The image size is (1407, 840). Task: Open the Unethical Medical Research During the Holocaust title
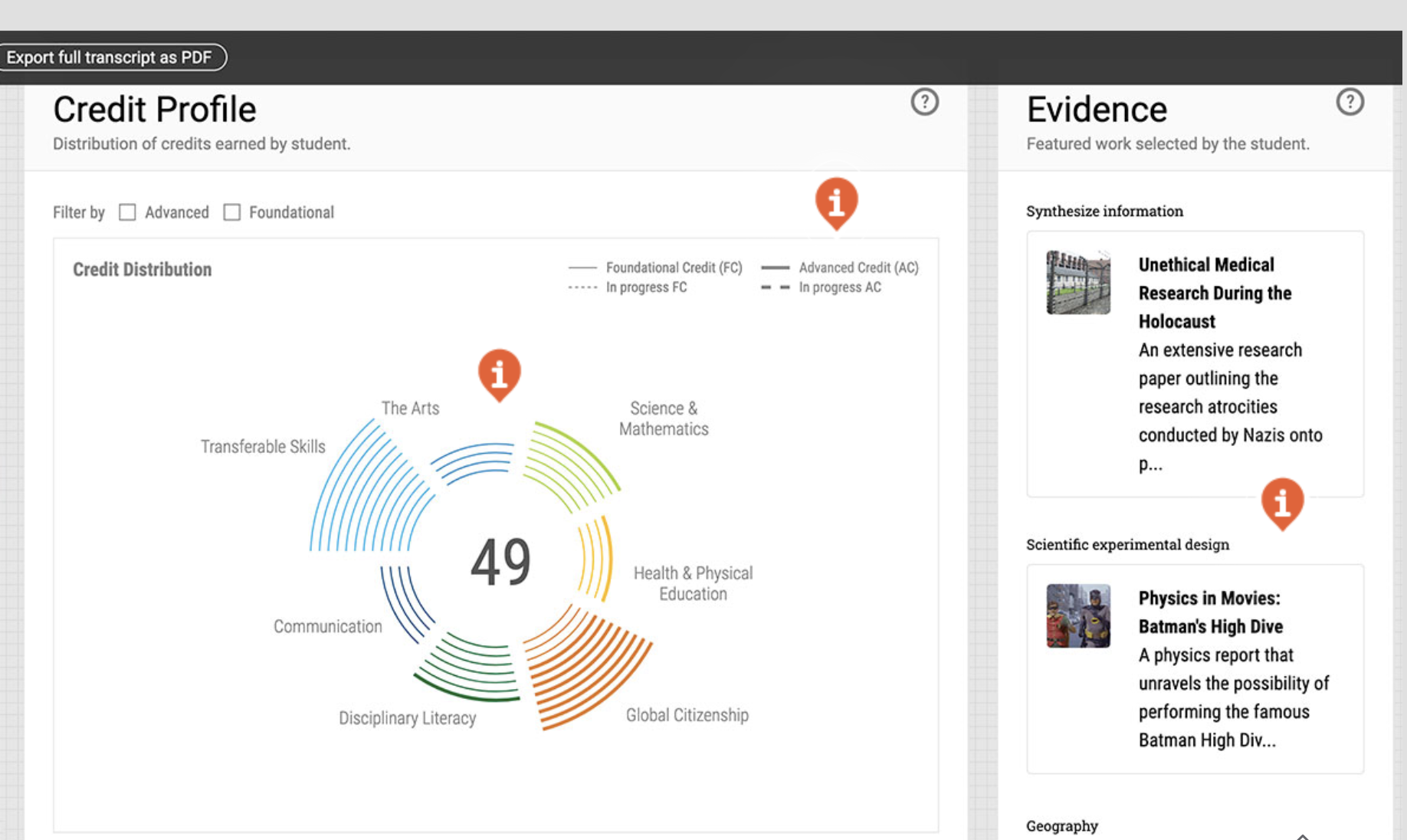coord(1214,293)
